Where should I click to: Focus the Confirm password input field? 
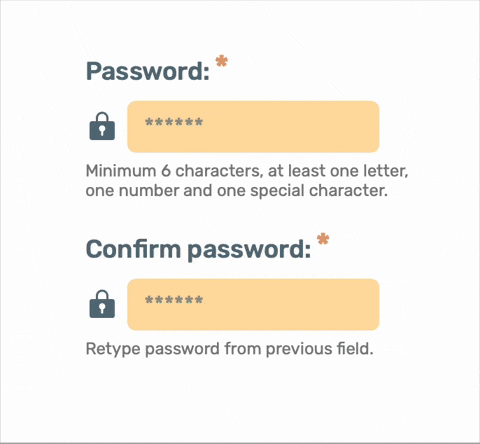(x=253, y=305)
